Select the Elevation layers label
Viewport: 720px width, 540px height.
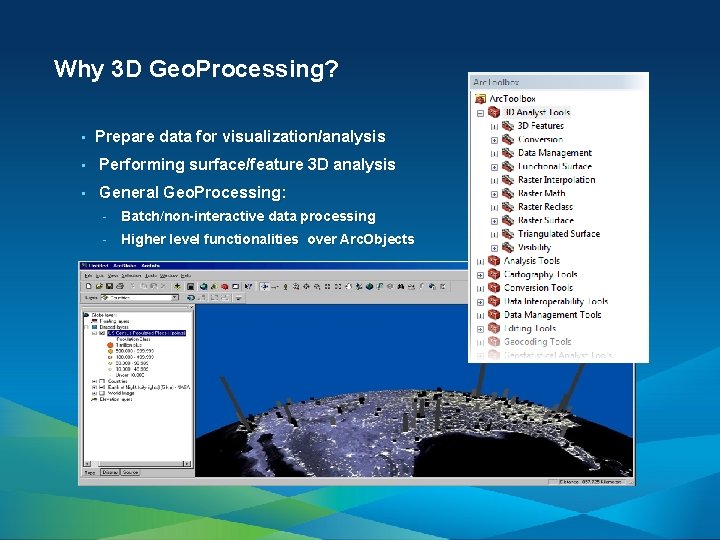pyautogui.click(x=116, y=399)
